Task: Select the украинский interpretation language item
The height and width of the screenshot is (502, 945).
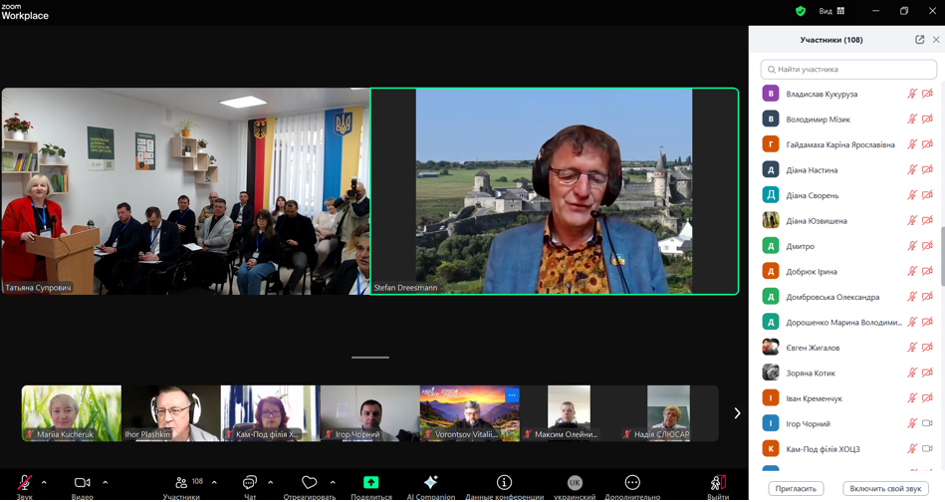Action: (574, 483)
